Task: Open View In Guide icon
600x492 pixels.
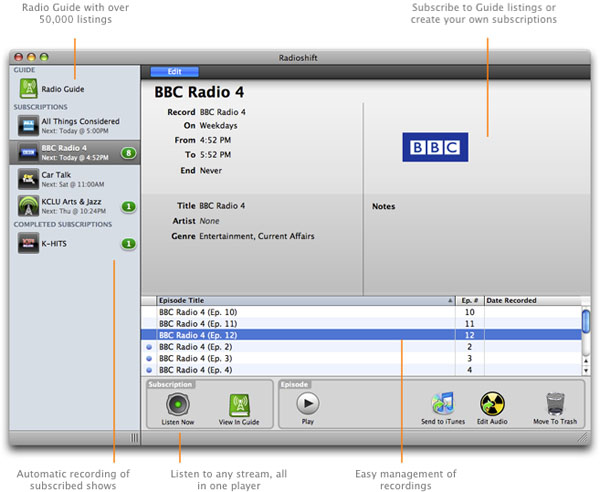Action: 239,403
